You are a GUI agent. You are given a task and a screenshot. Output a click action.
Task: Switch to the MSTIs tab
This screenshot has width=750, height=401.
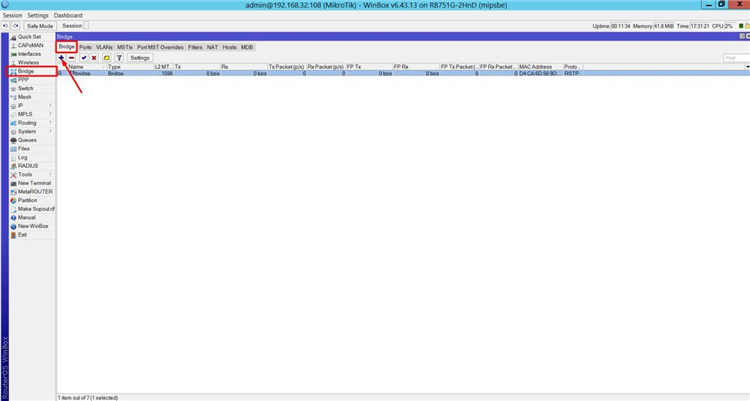[x=125, y=47]
